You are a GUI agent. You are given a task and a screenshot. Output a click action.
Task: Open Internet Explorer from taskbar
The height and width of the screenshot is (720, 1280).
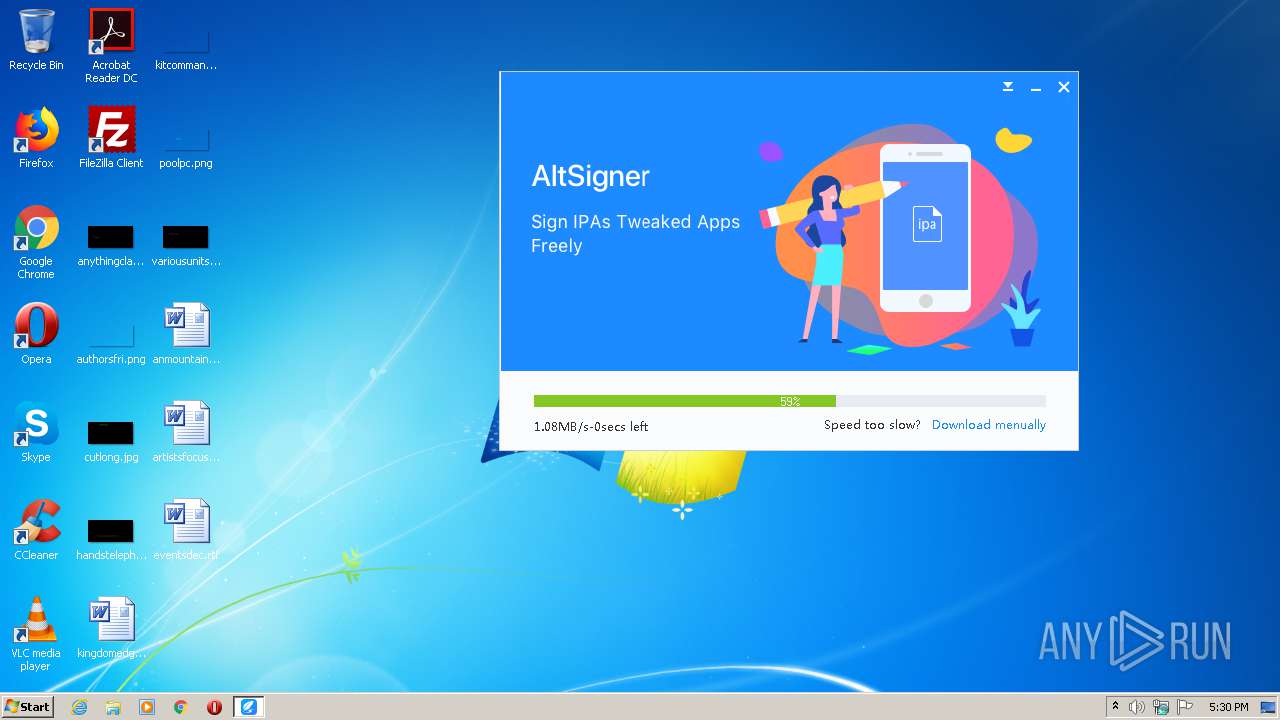[80, 707]
